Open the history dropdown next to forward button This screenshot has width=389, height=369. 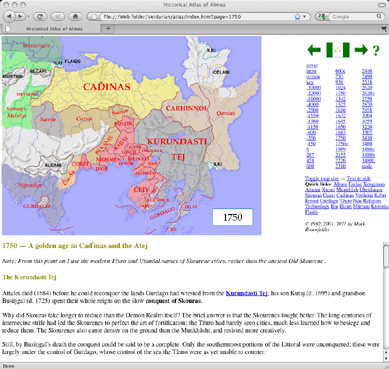pyautogui.click(x=28, y=16)
